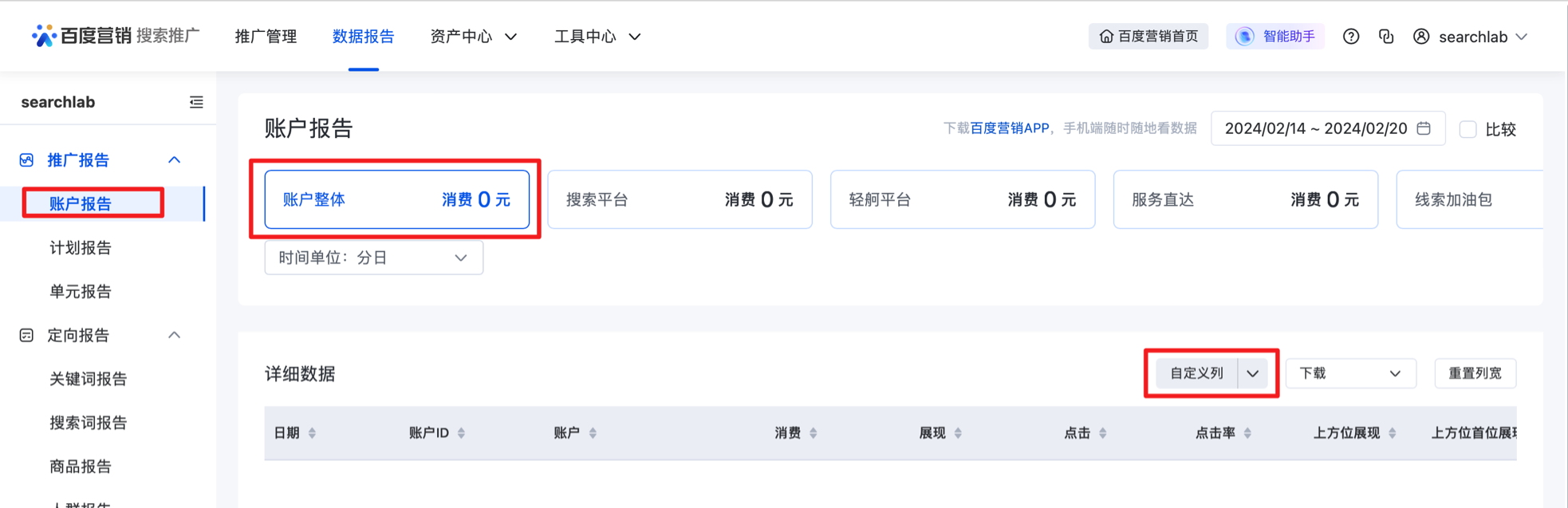Click the 重置列宽 button

pyautogui.click(x=1475, y=373)
